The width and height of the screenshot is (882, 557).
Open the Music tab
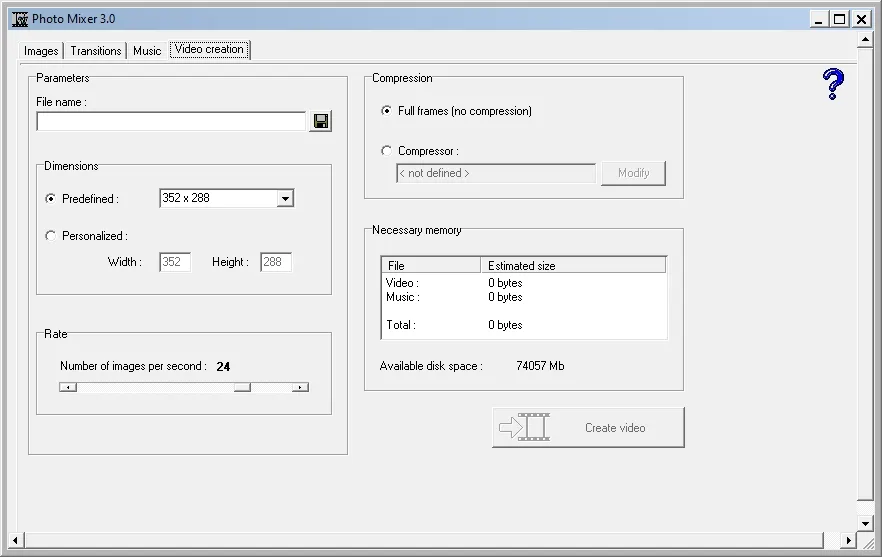tap(147, 51)
